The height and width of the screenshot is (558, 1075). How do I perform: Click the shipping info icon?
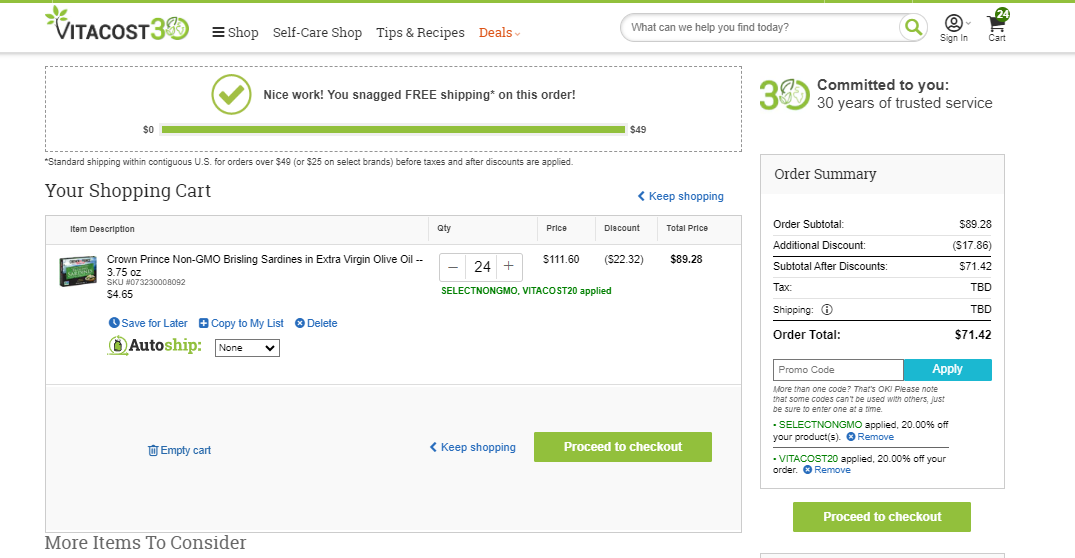tap(827, 310)
